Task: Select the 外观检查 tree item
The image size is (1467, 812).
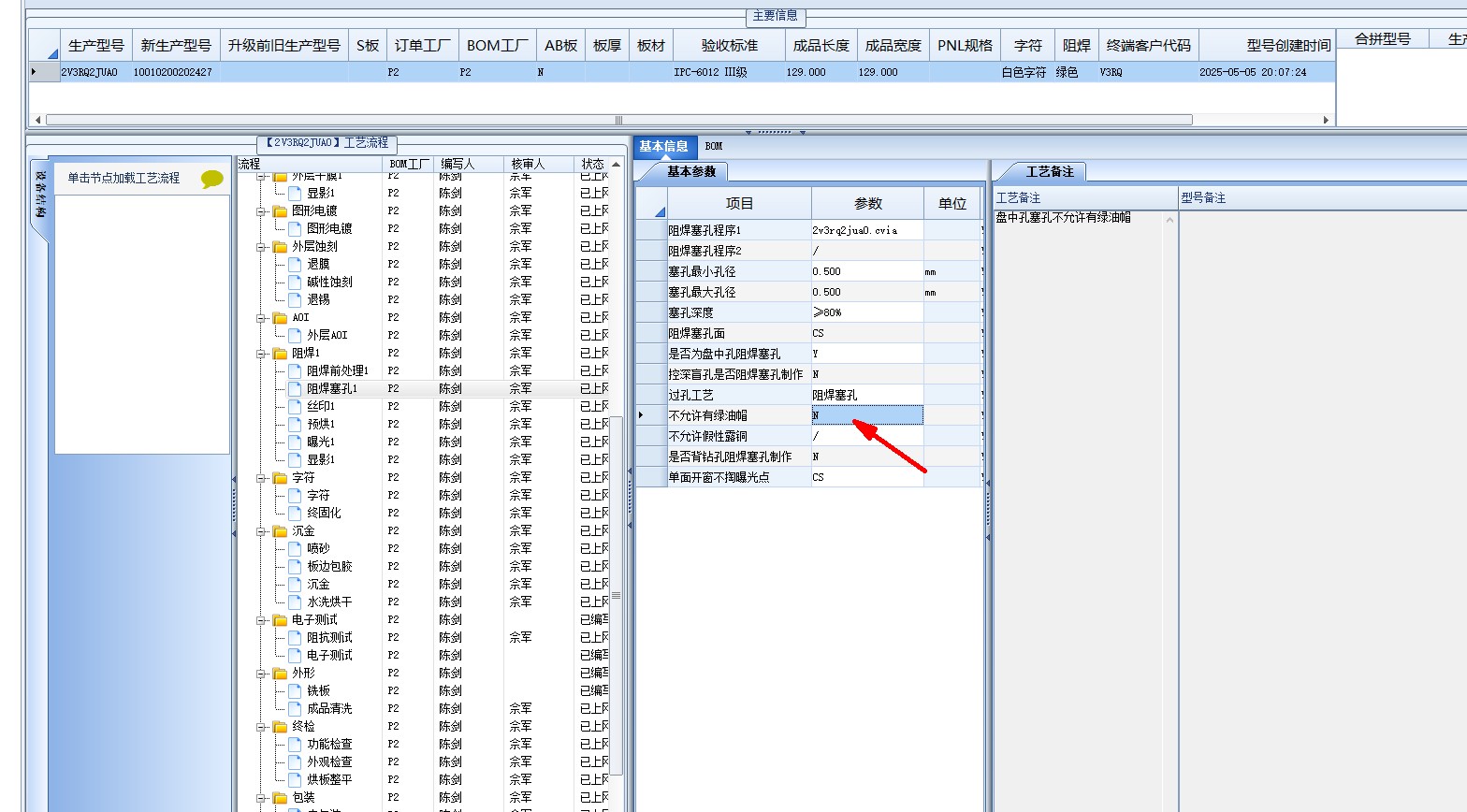Action: tap(329, 762)
